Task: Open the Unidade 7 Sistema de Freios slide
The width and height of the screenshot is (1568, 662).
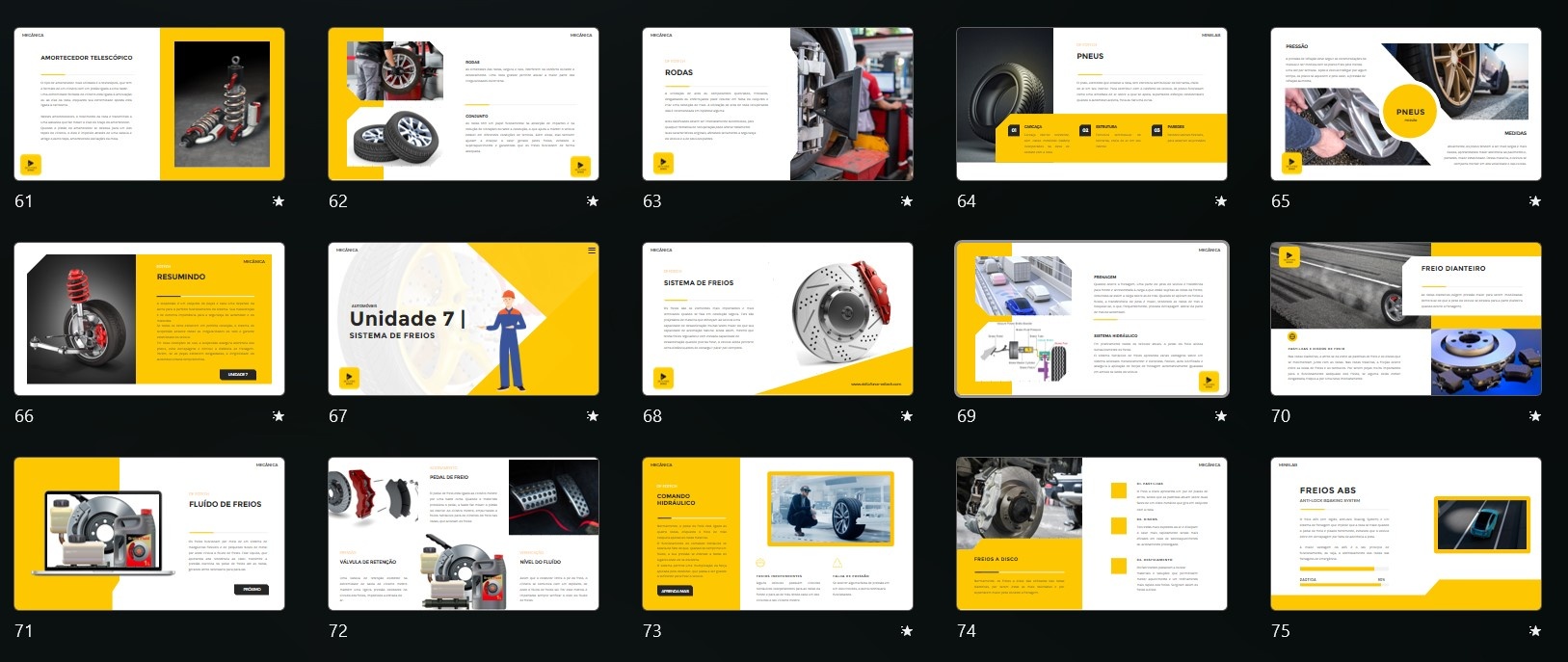Action: (463, 319)
